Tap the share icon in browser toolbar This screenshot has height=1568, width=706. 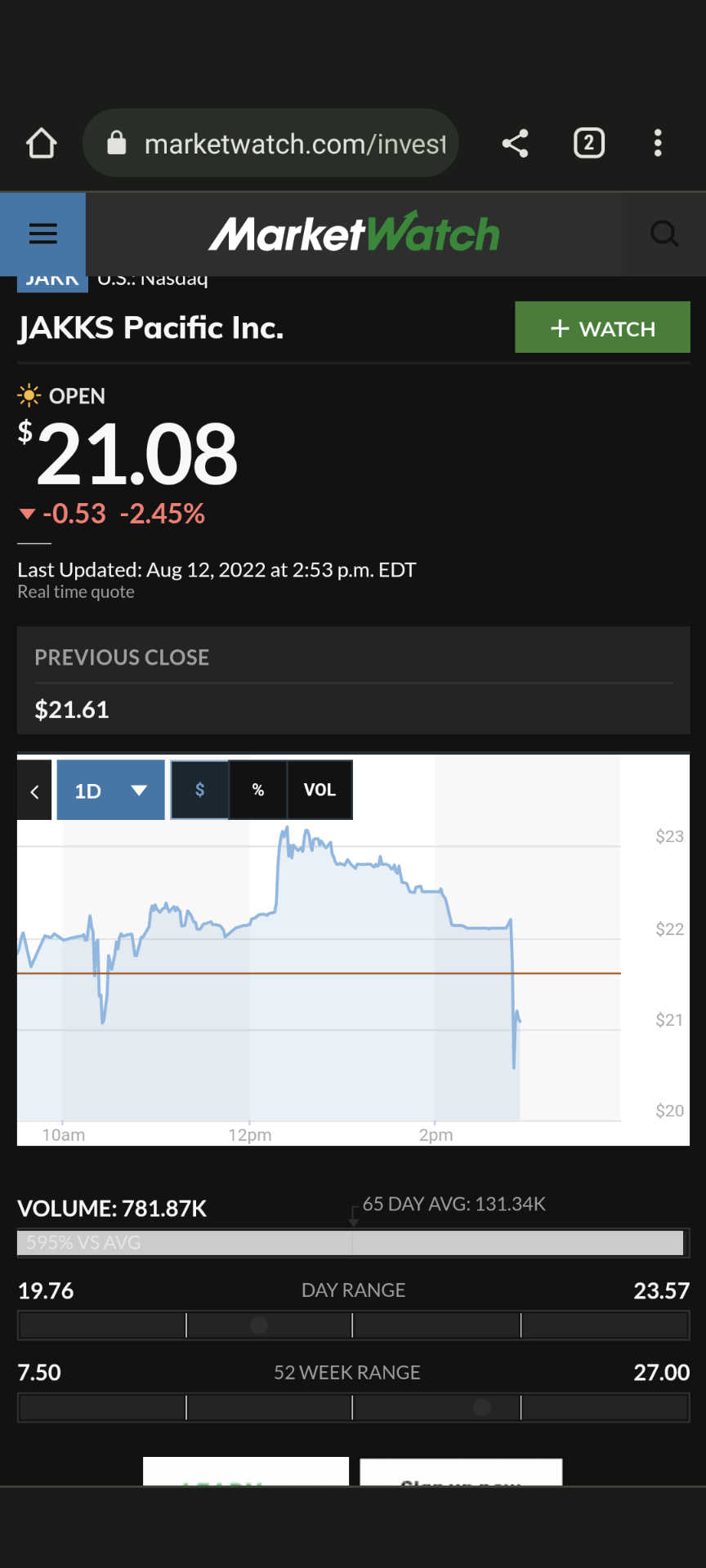click(515, 144)
